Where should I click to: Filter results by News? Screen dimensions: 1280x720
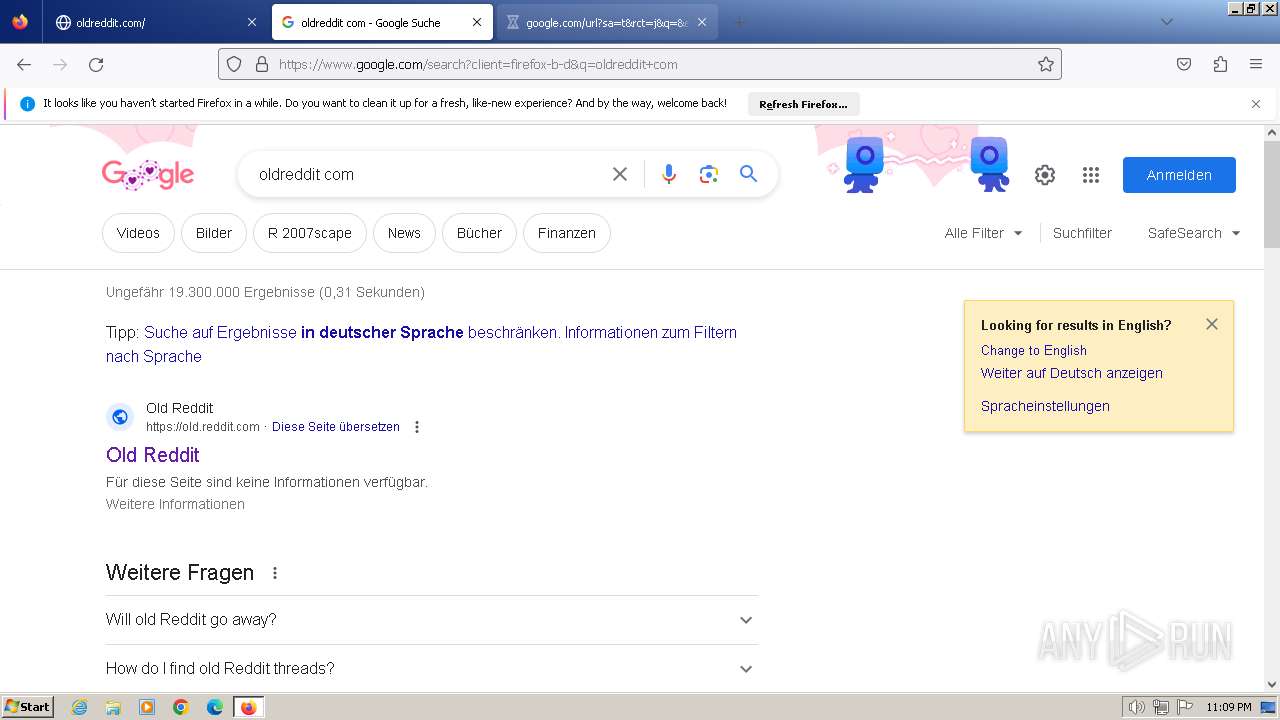coord(404,233)
